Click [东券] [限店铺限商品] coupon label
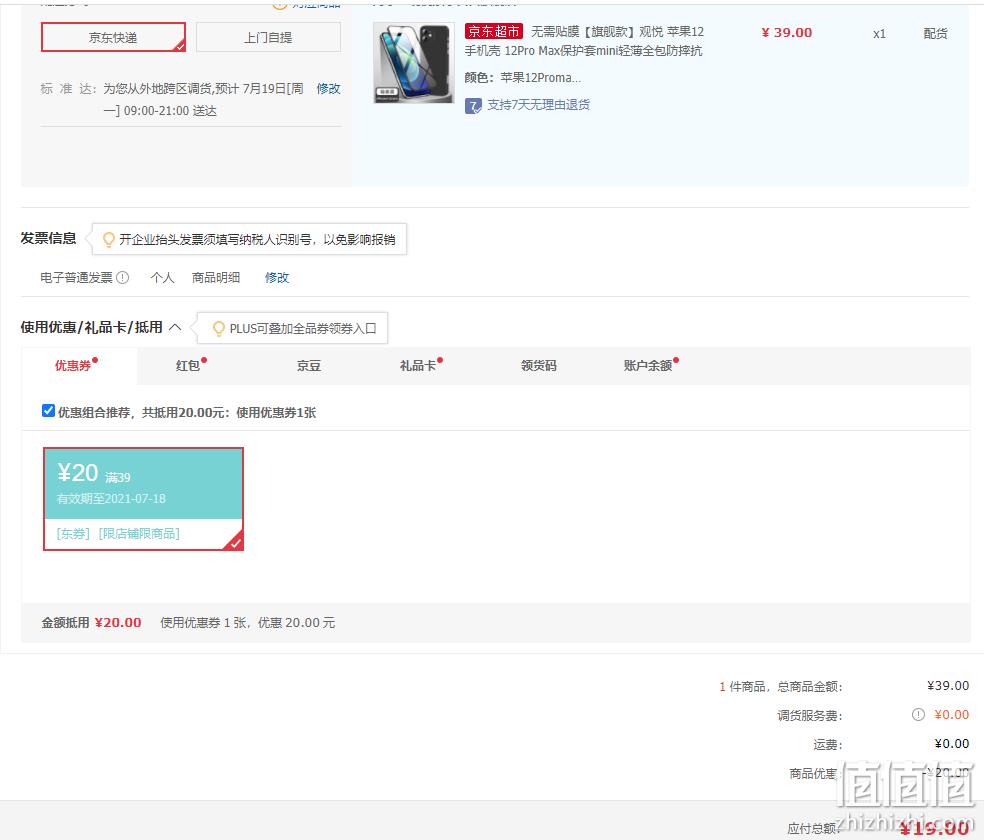Image resolution: width=984 pixels, height=840 pixels. (x=118, y=534)
